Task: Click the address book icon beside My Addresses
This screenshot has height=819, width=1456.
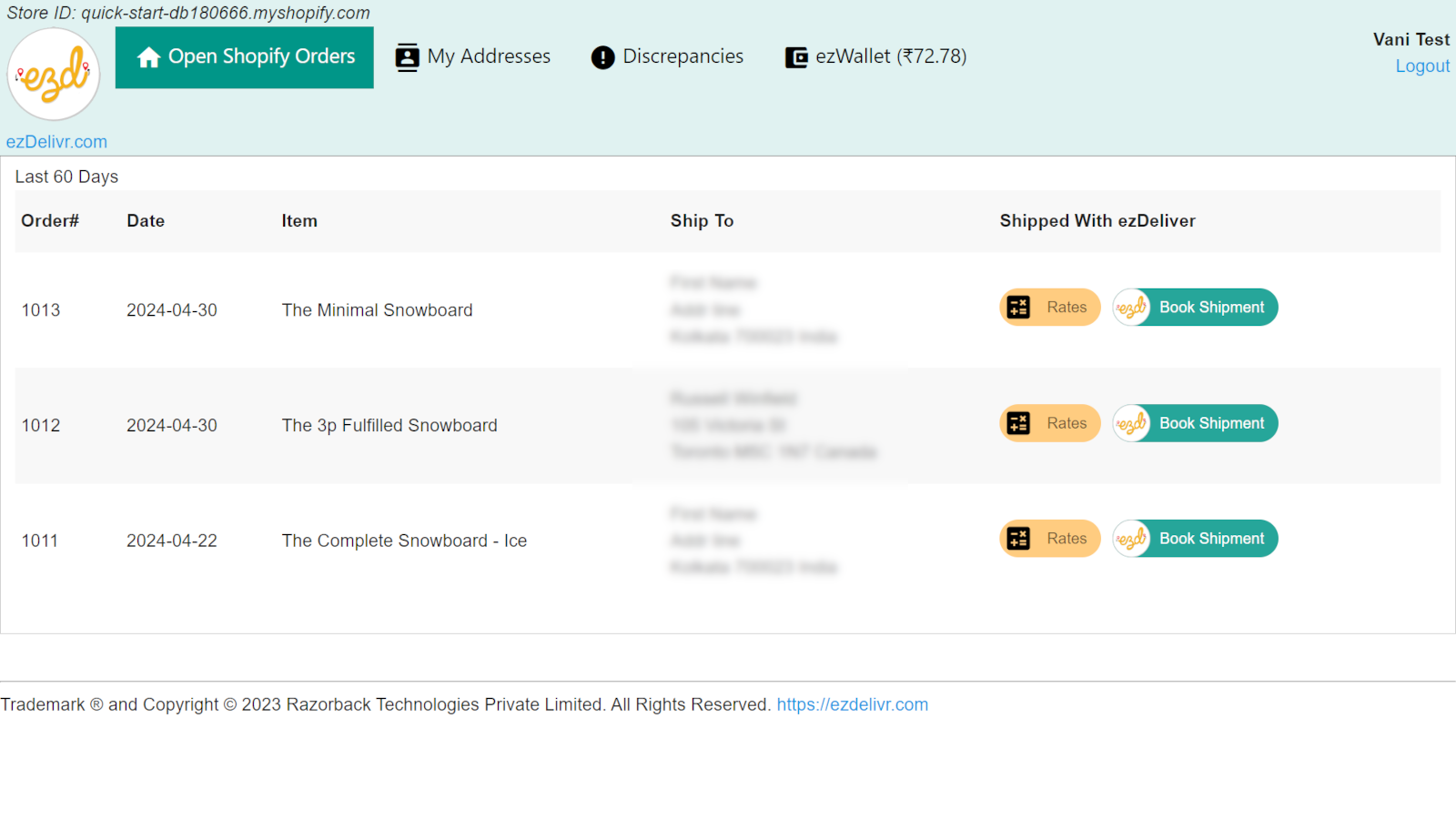Action: coord(407,57)
